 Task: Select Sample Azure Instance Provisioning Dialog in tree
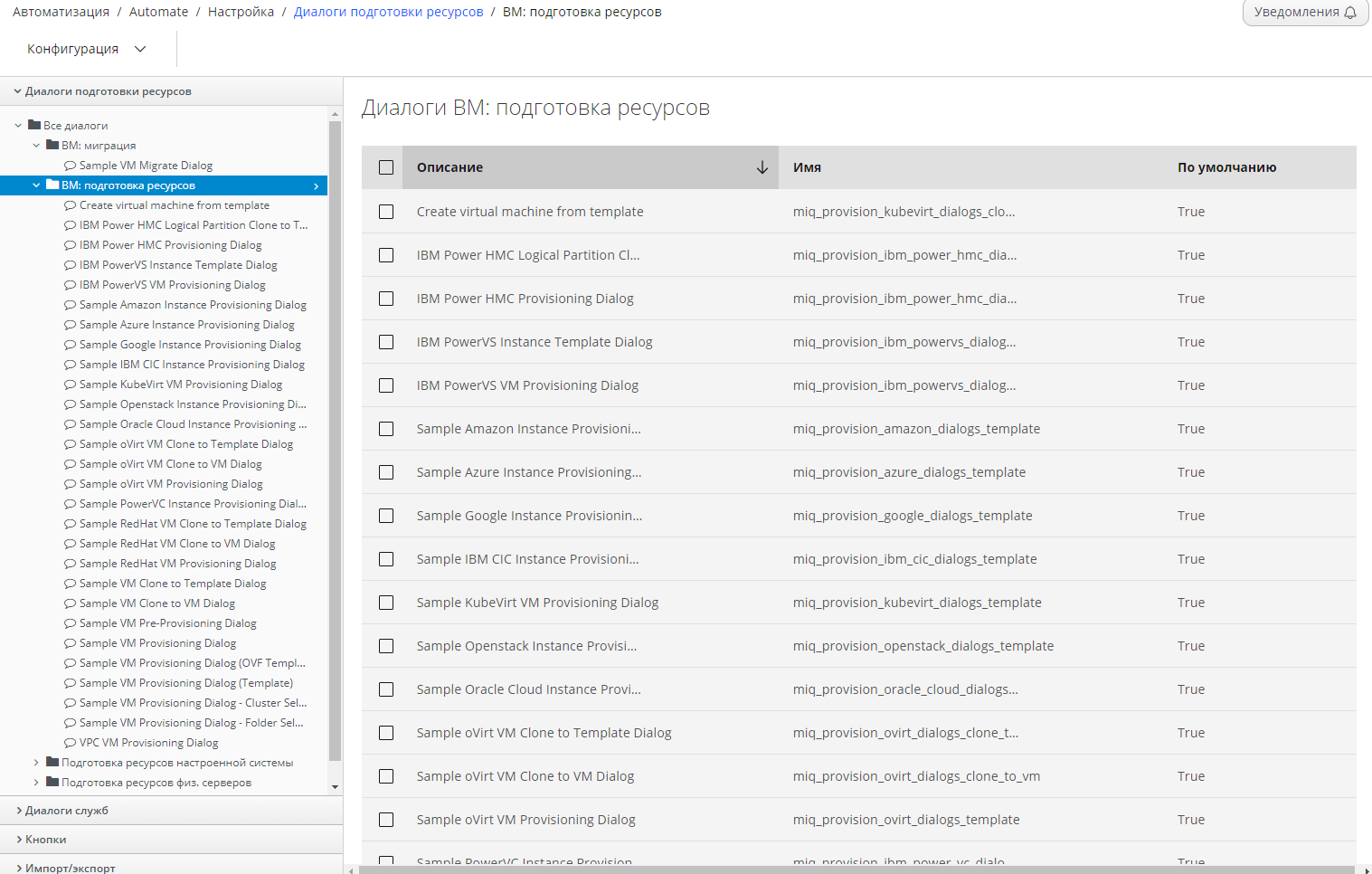tap(186, 325)
